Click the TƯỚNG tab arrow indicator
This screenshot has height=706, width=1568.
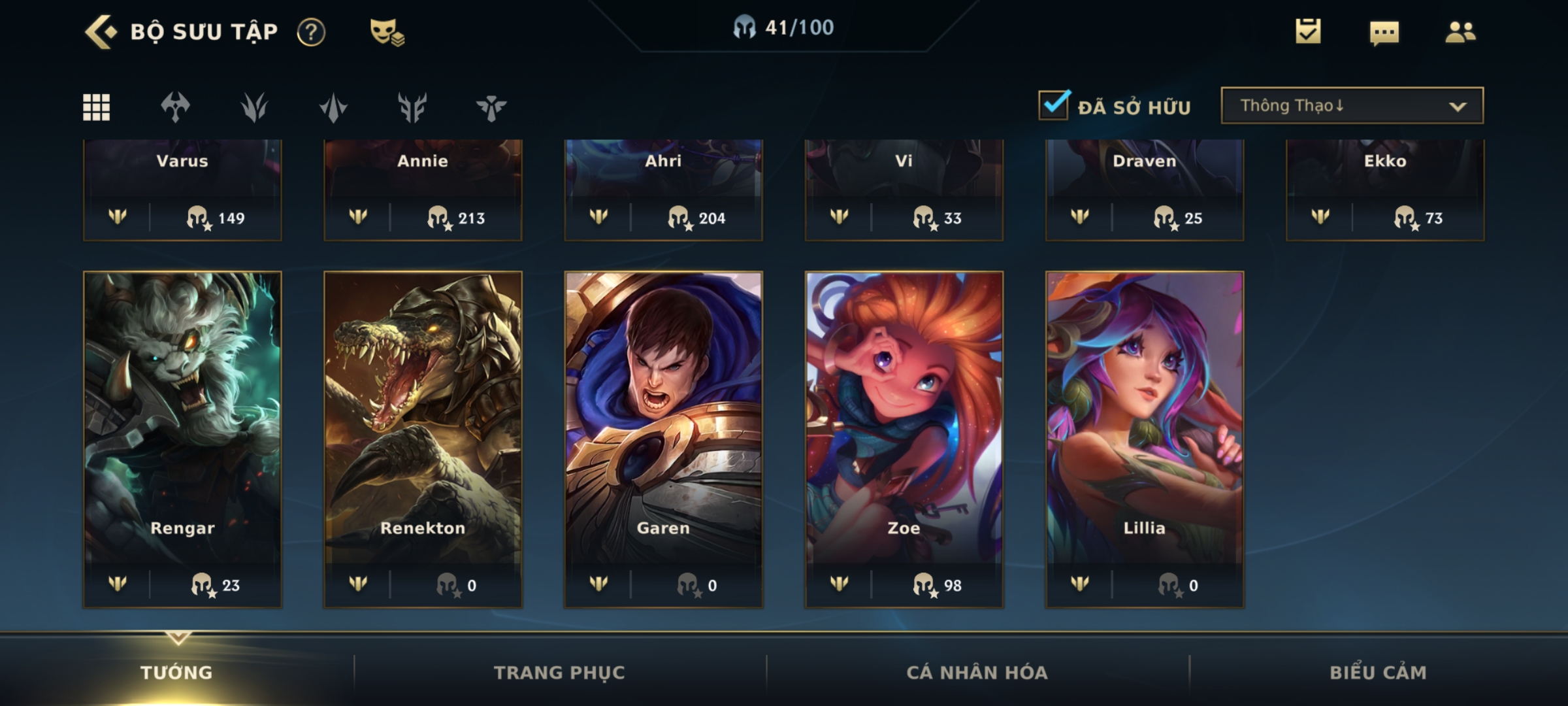178,637
